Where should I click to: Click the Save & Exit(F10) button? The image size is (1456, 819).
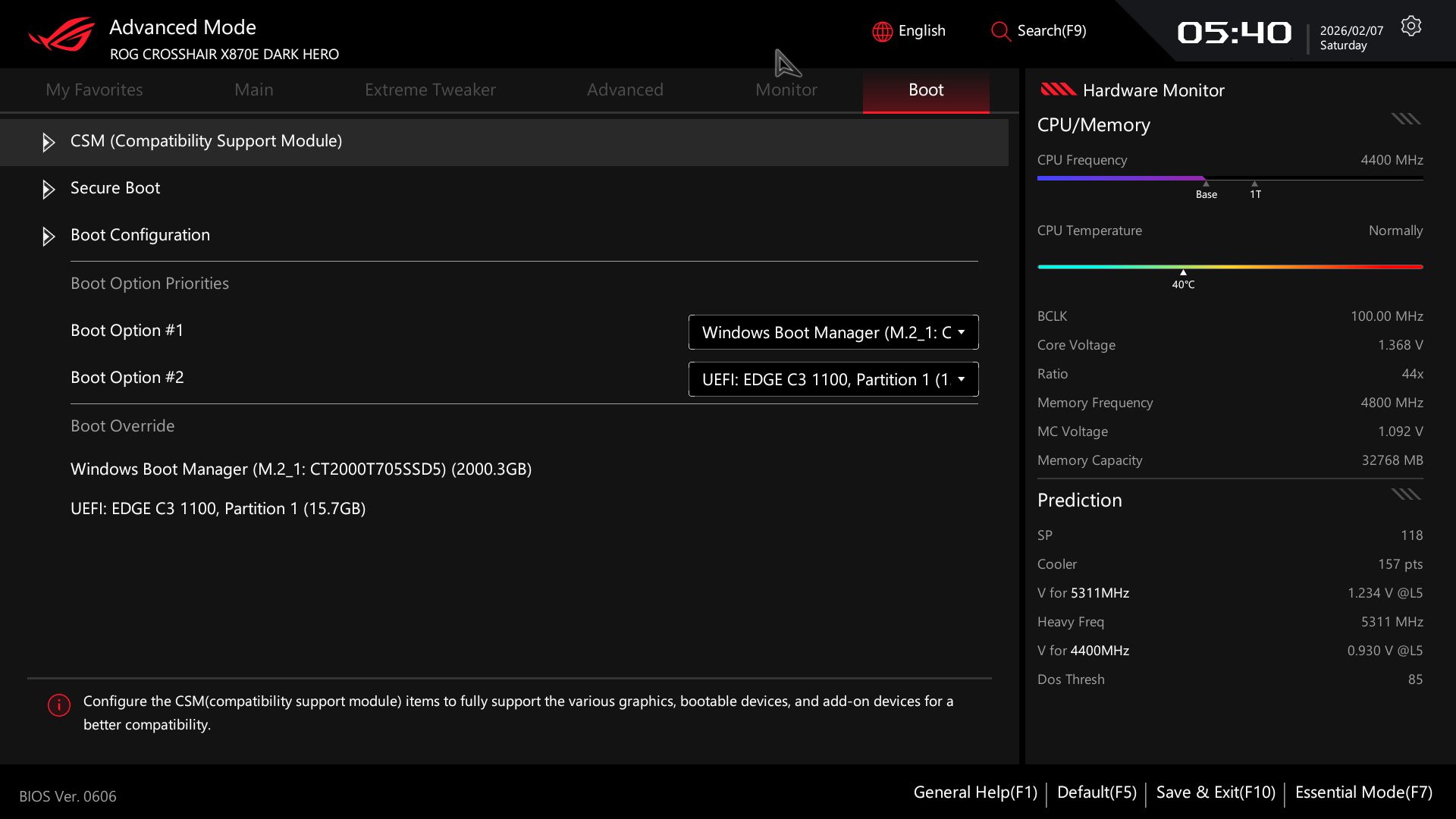point(1216,792)
